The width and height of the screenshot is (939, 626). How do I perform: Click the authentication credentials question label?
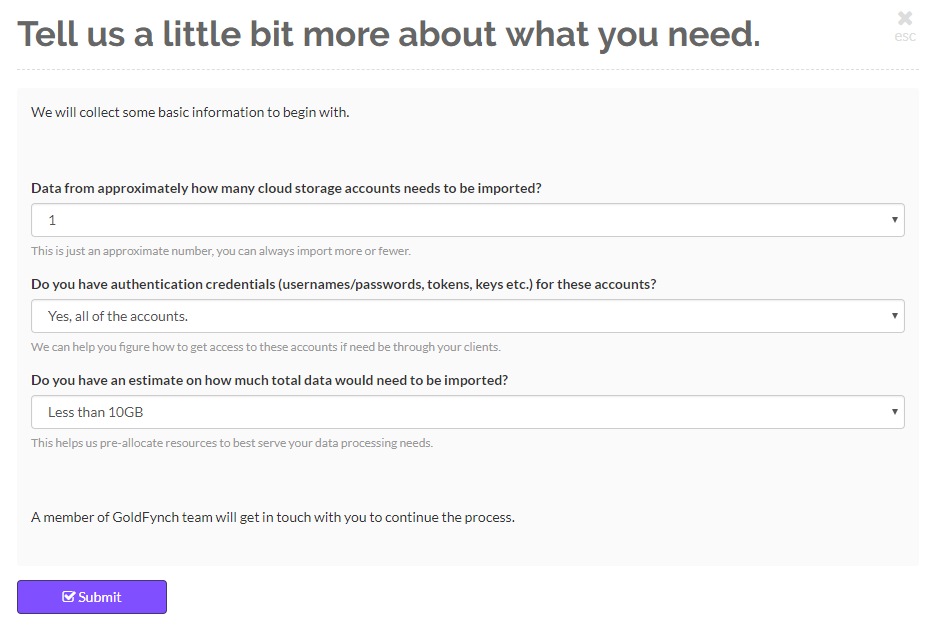(x=343, y=284)
